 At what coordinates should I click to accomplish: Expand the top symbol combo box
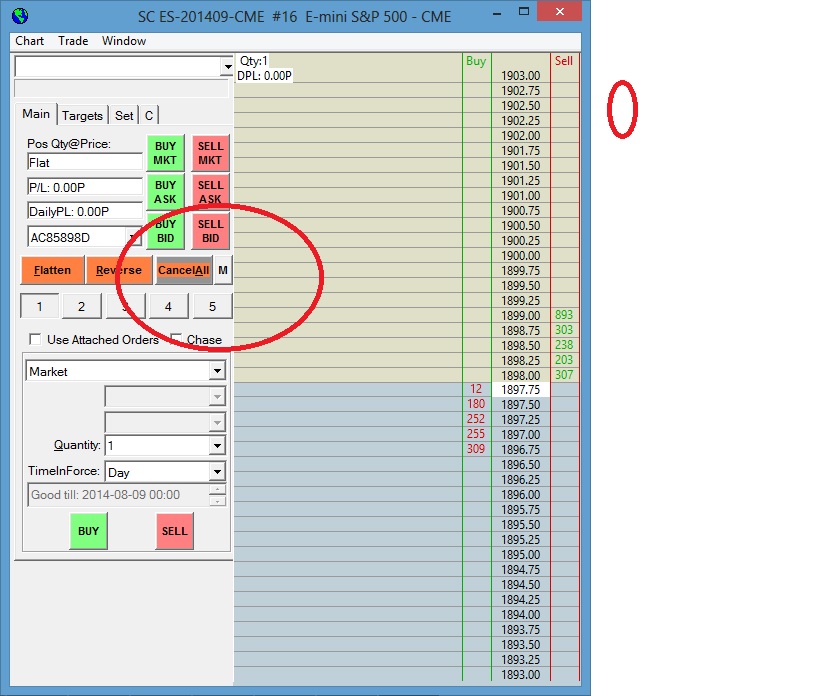click(x=227, y=67)
